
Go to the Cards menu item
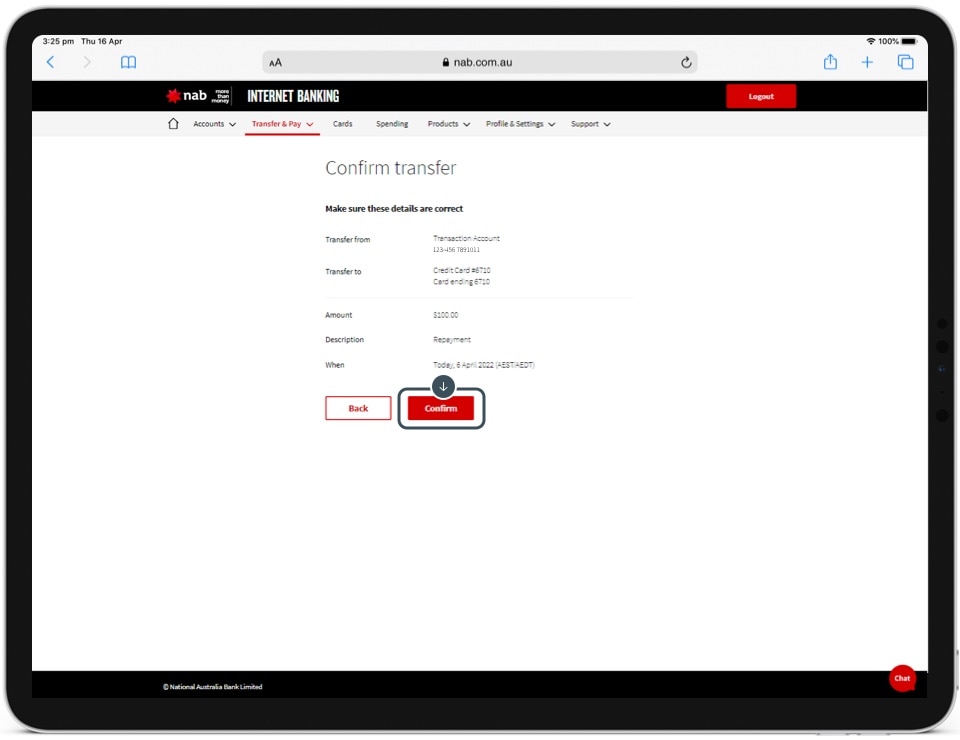342,124
